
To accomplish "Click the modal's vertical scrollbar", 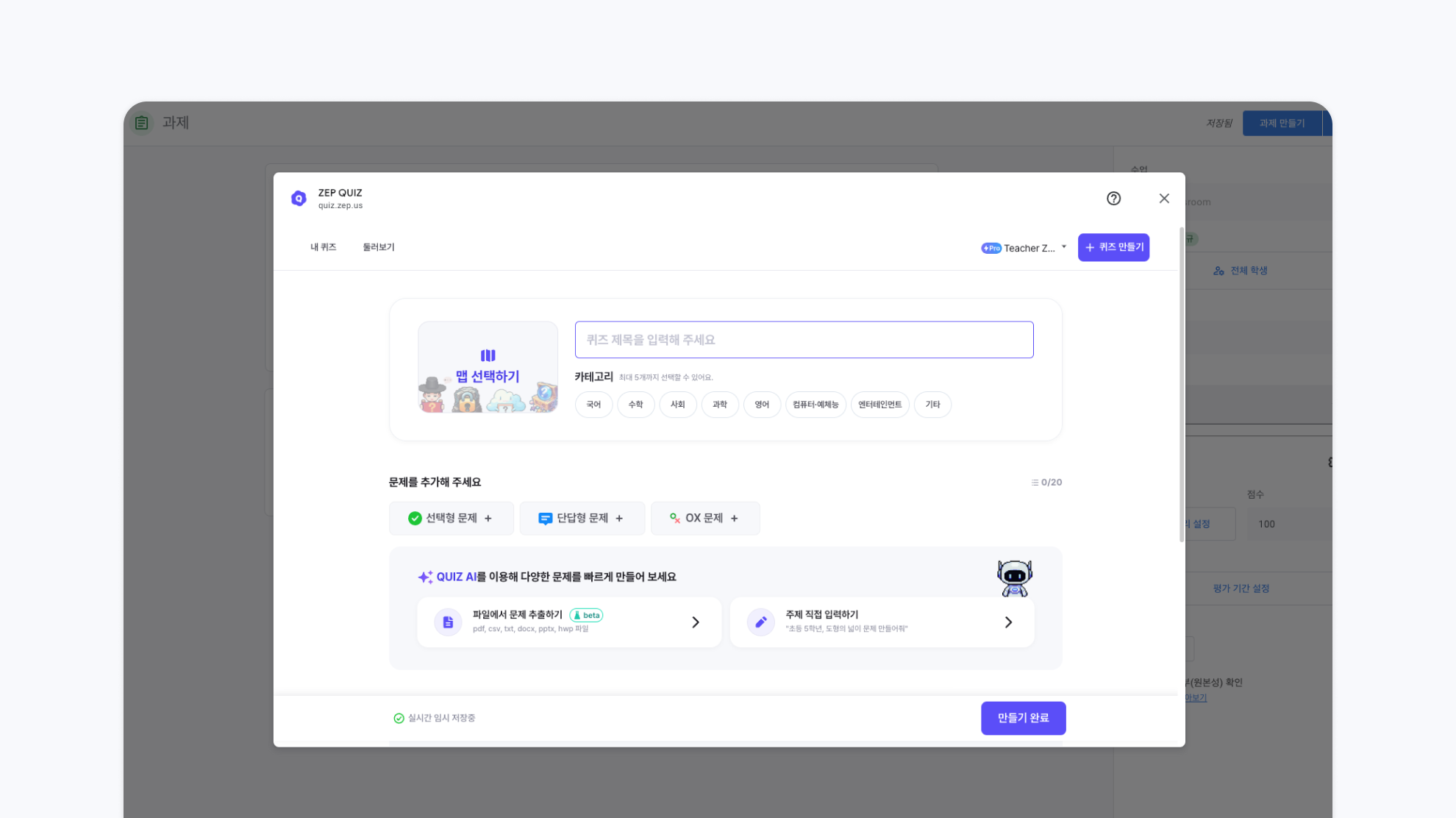I will pyautogui.click(x=1181, y=383).
